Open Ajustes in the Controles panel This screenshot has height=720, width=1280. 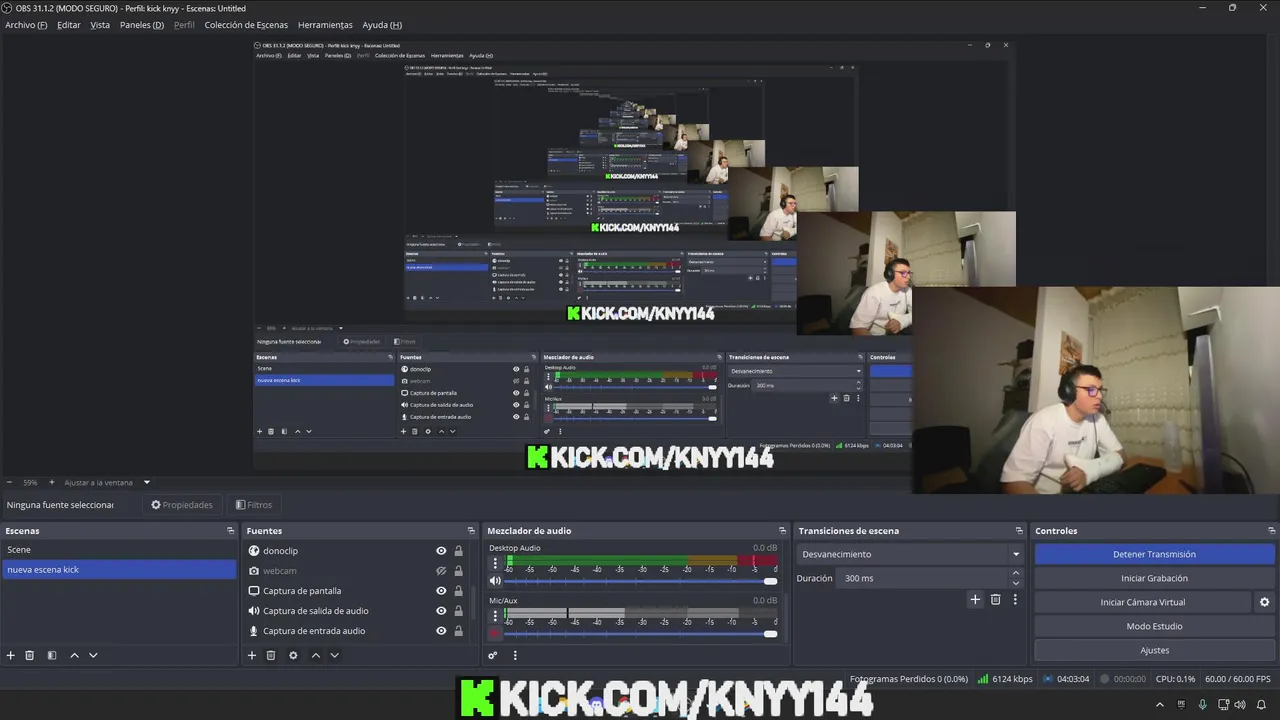[x=1154, y=650]
